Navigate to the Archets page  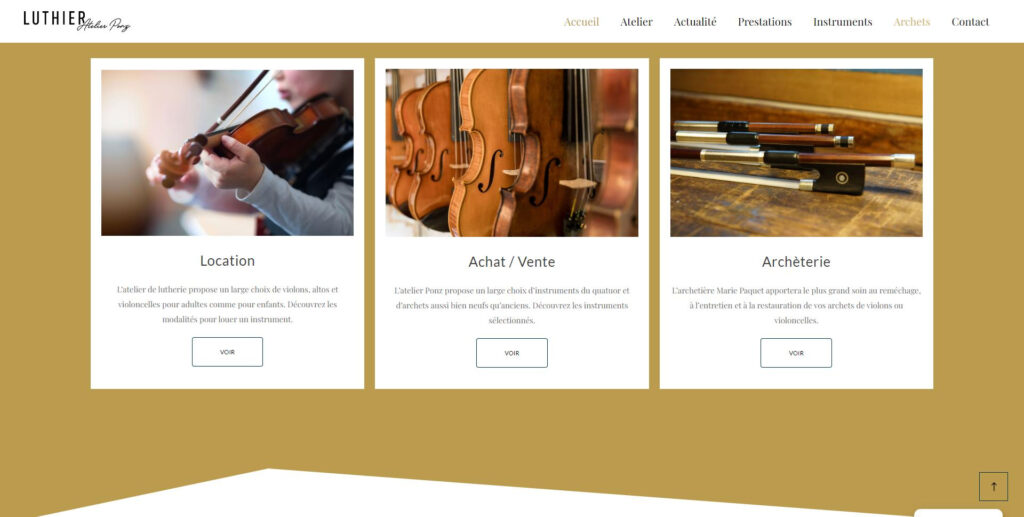point(912,22)
